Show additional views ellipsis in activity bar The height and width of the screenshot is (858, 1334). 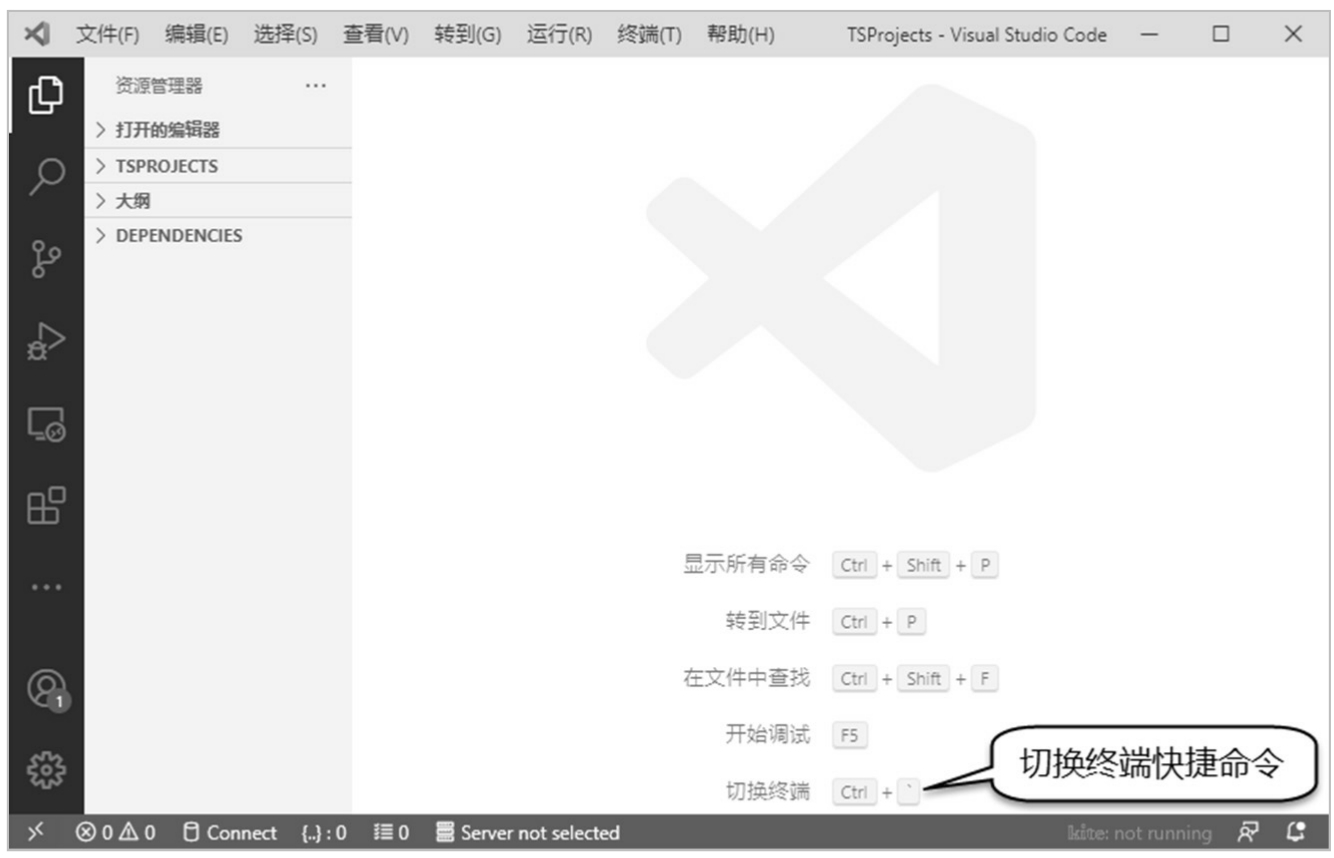pos(46,587)
